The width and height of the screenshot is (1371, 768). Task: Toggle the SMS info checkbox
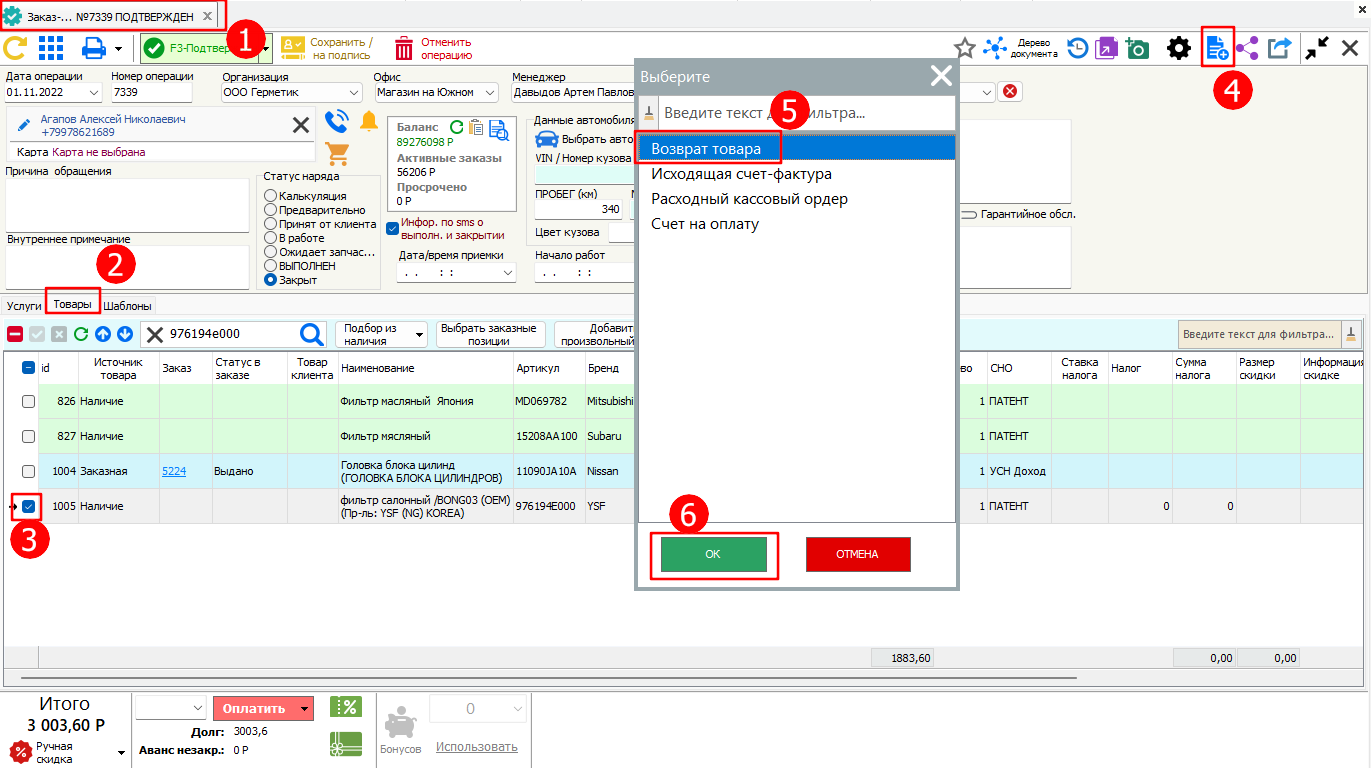tap(392, 228)
